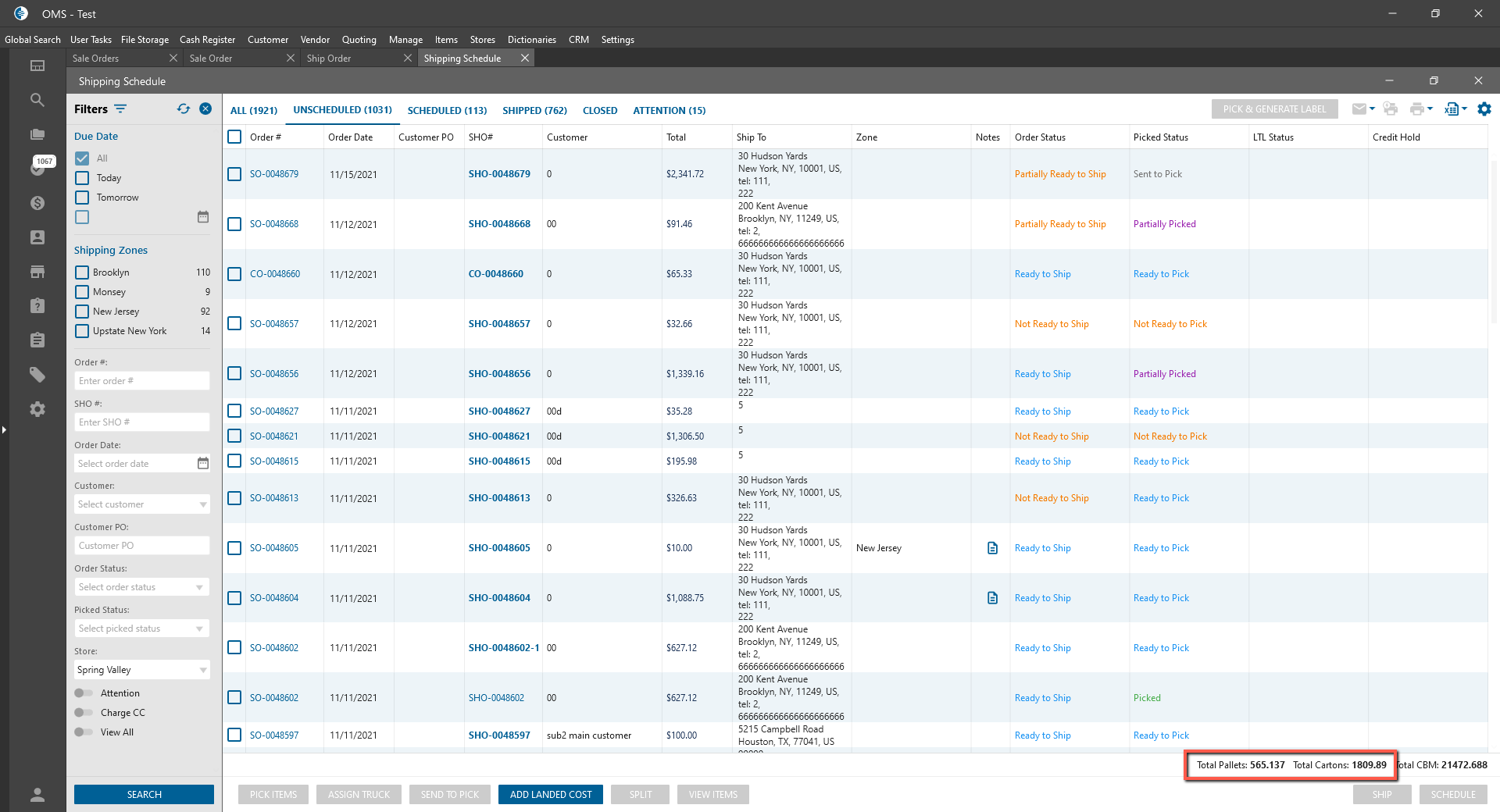This screenshot has width=1500, height=812.
Task: Click the SEARCH button
Action: click(144, 795)
